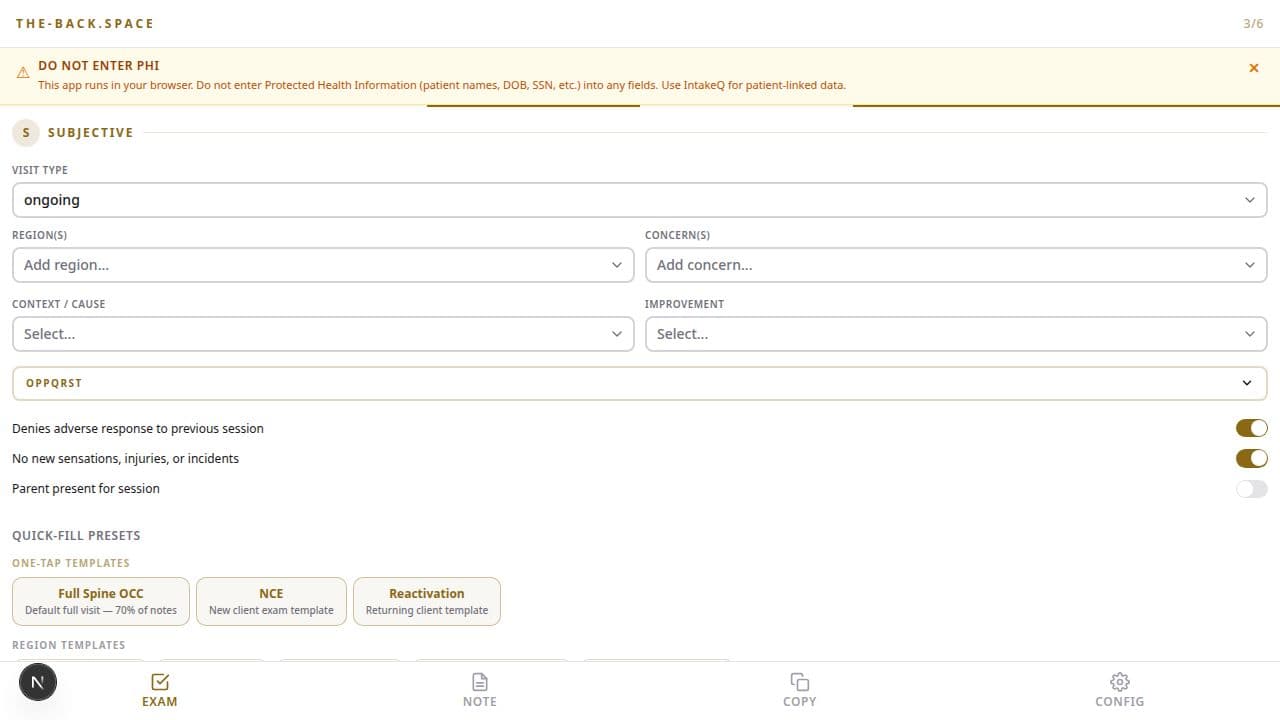Click the round N logo badge
Image resolution: width=1280 pixels, height=720 pixels.
click(x=38, y=682)
